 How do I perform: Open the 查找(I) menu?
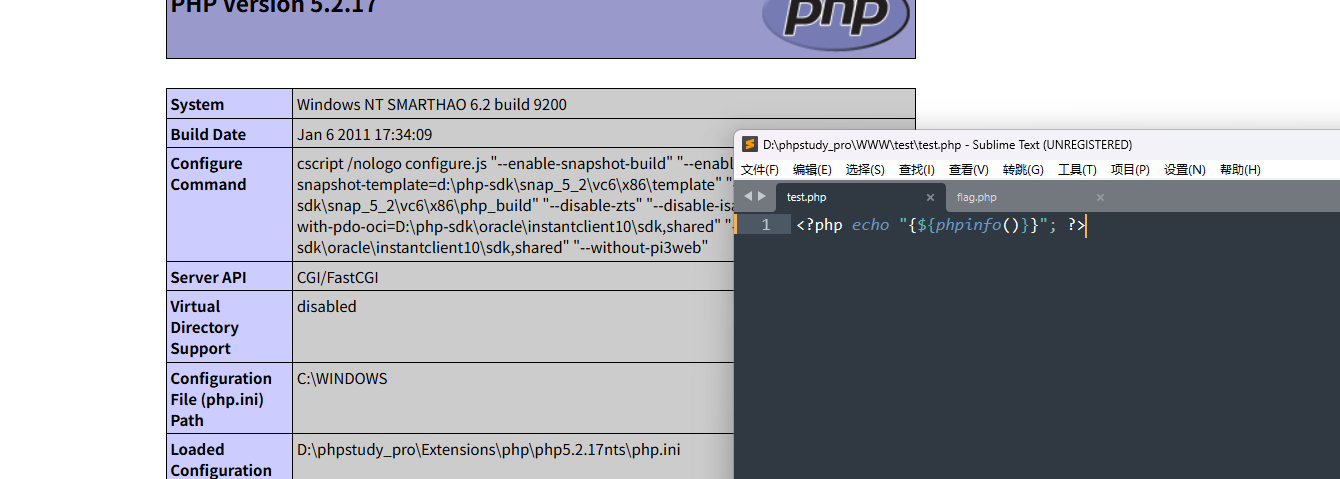point(917,170)
